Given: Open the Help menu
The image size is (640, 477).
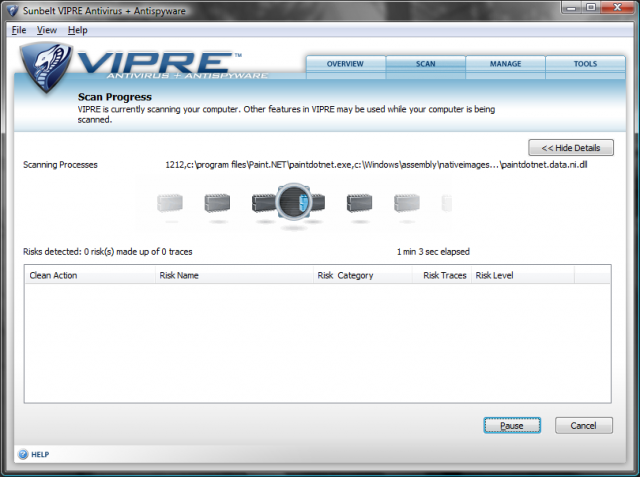Looking at the screenshot, I should (78, 30).
